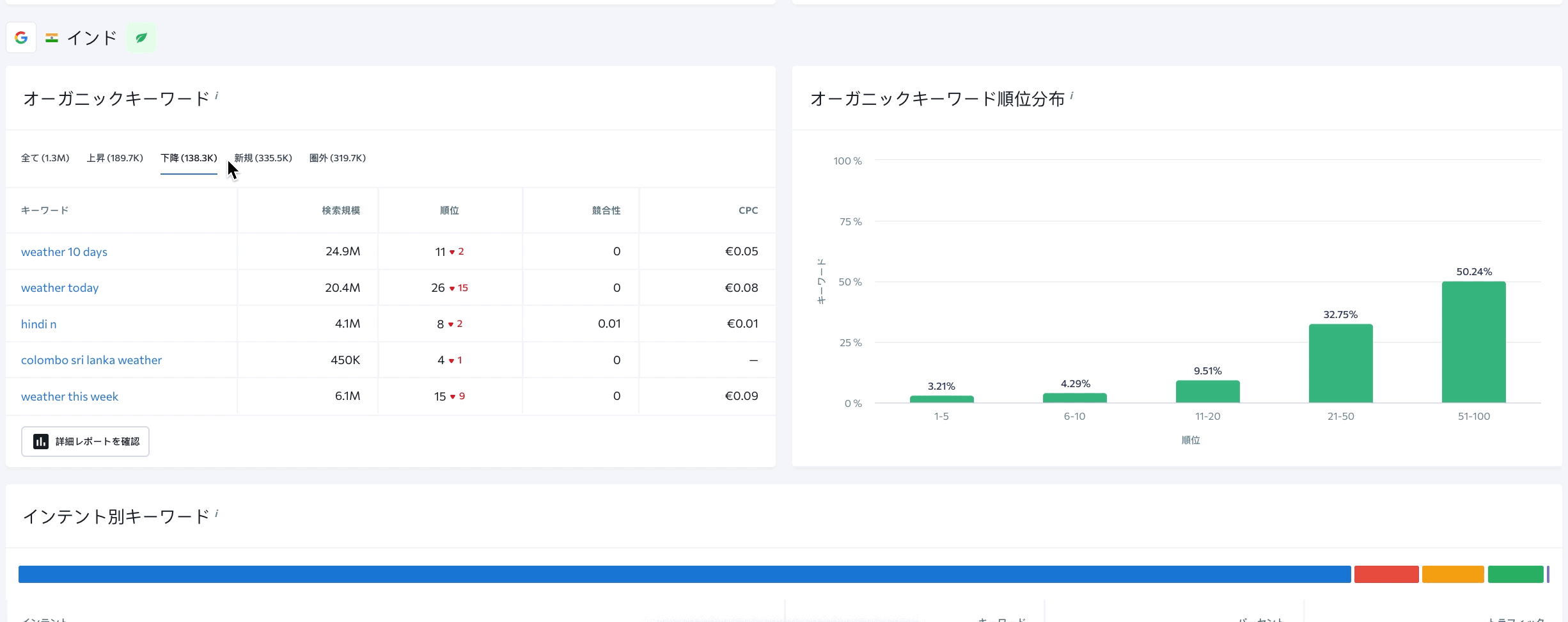Select the 下降 (138.3K) tab
The height and width of the screenshot is (622, 1568).
click(189, 158)
